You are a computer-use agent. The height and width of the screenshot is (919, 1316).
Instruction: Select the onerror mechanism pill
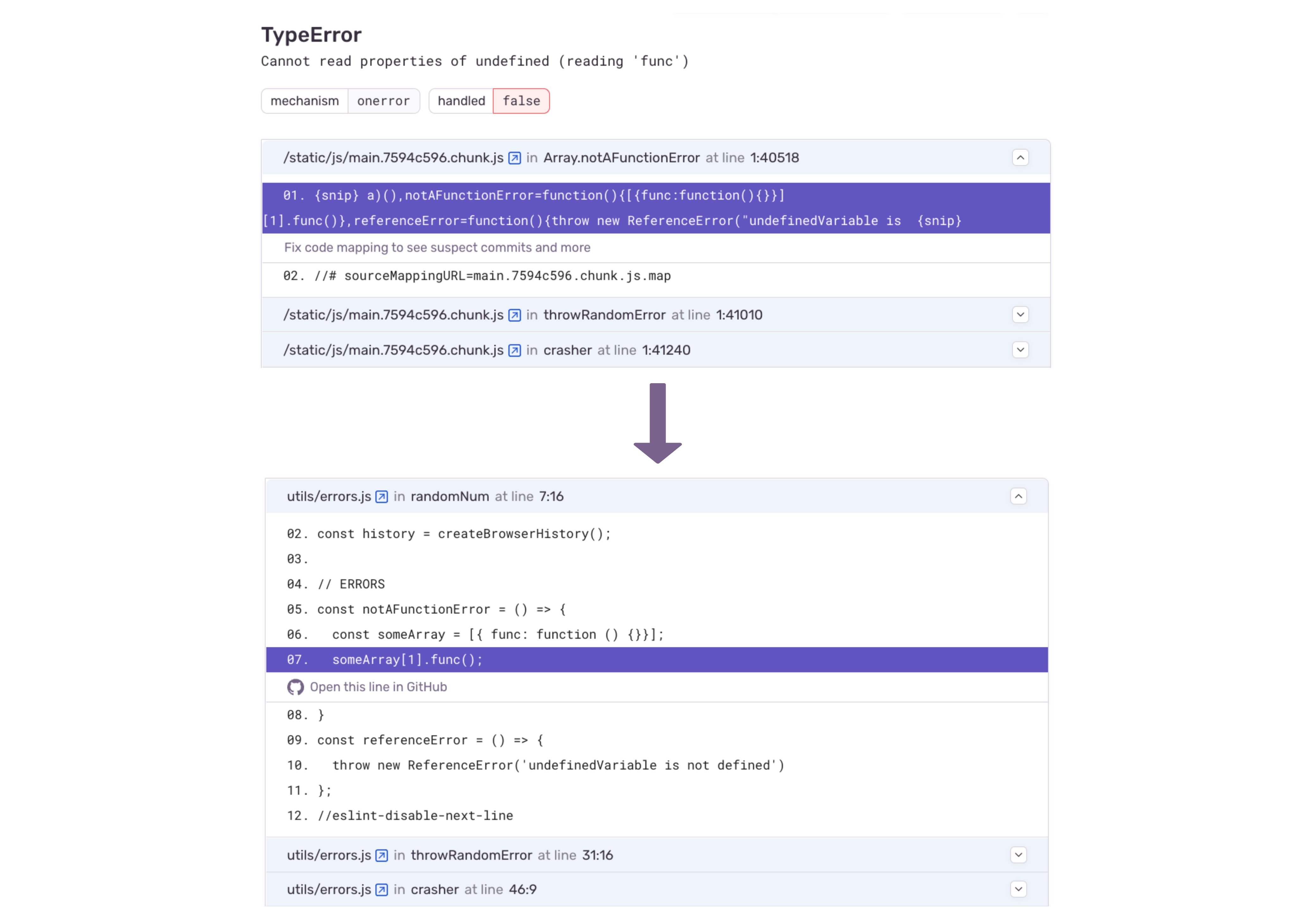[383, 101]
